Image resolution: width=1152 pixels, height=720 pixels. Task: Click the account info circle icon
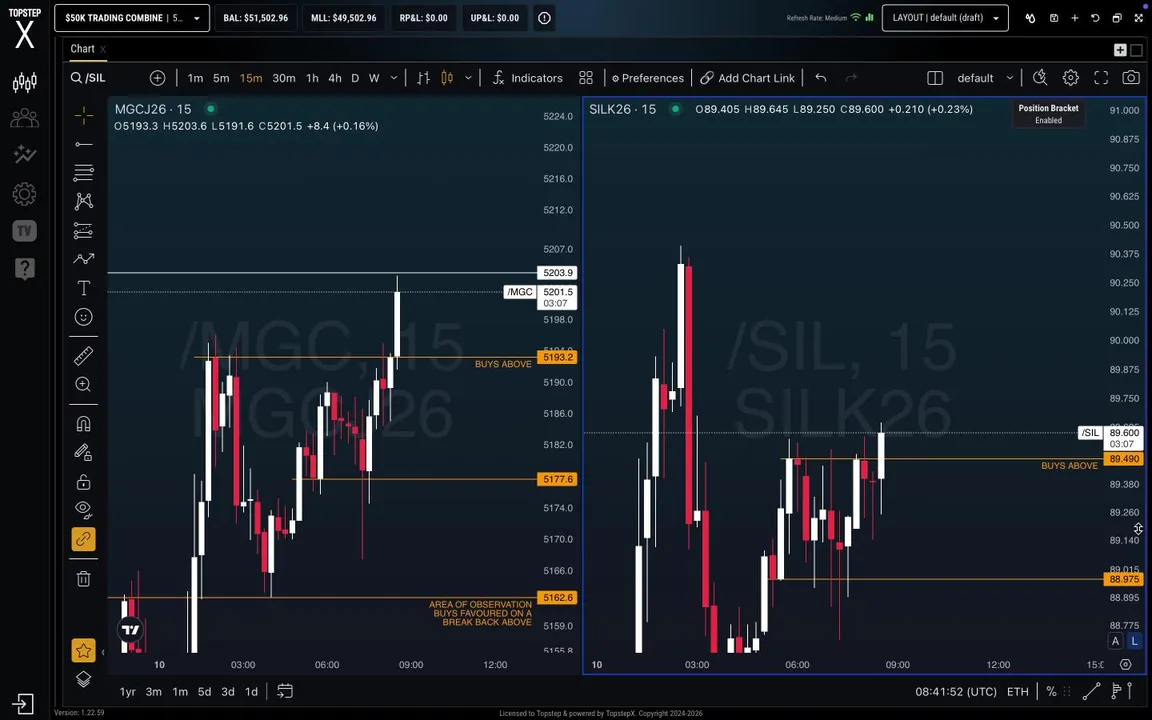click(544, 18)
